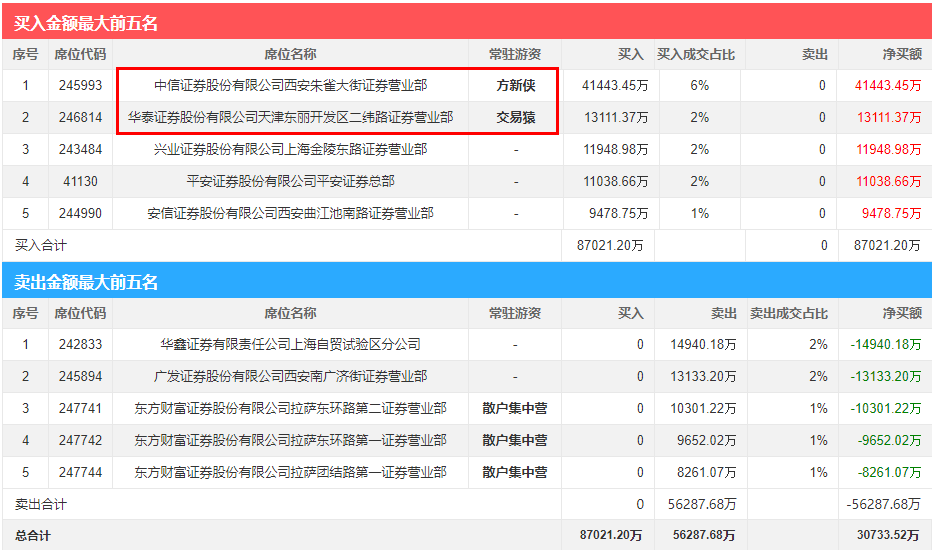Click green net value -10301.22万
The width and height of the screenshot is (932, 550).
pyautogui.click(x=886, y=409)
